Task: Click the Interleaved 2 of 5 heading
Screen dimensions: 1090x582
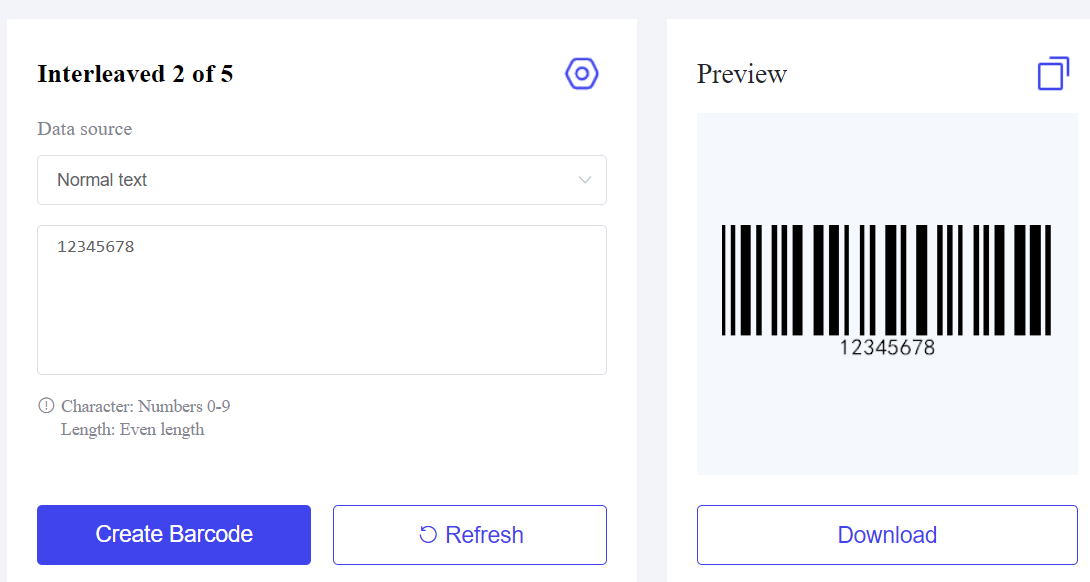Action: [x=135, y=74]
